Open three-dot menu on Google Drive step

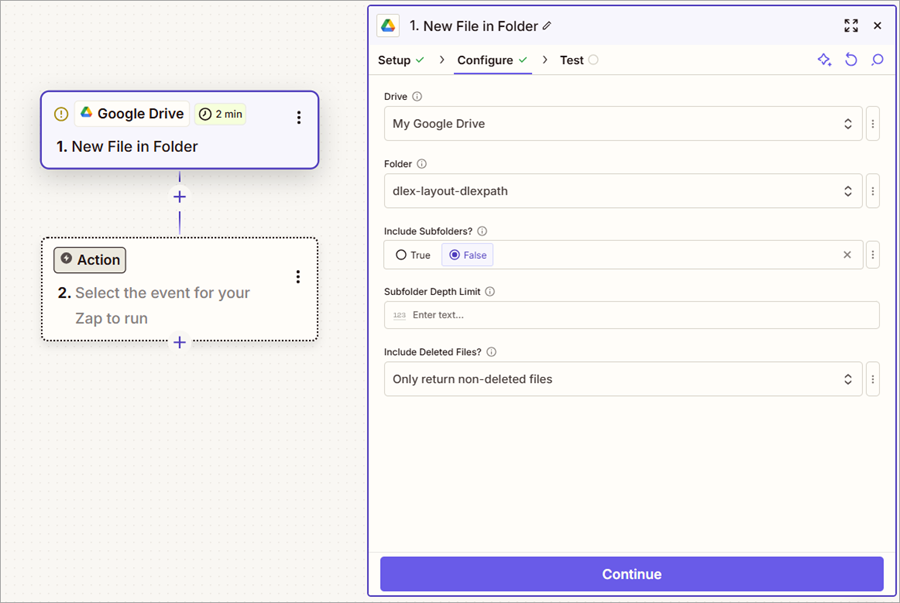coord(298,117)
